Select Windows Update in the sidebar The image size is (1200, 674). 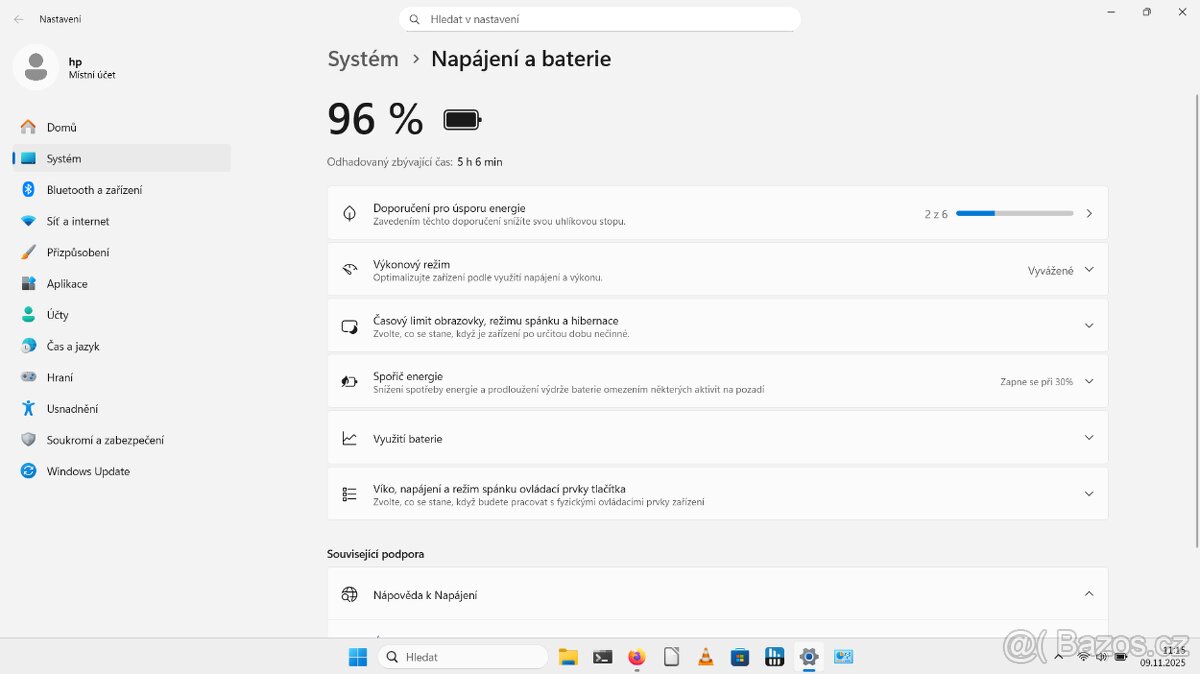(x=88, y=471)
